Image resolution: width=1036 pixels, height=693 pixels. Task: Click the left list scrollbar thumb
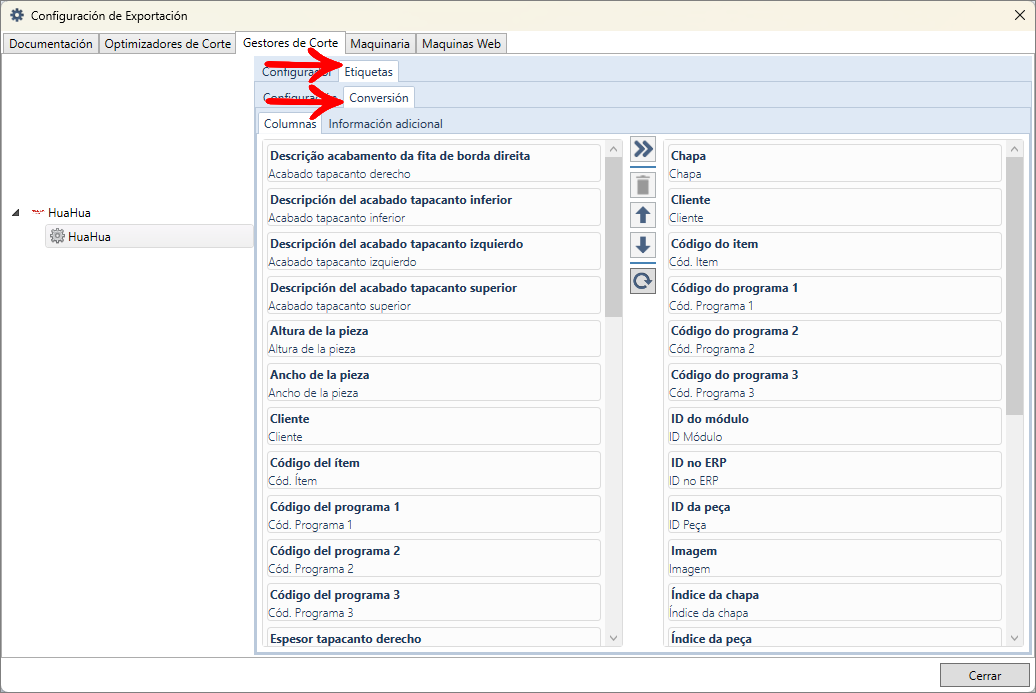click(x=613, y=237)
